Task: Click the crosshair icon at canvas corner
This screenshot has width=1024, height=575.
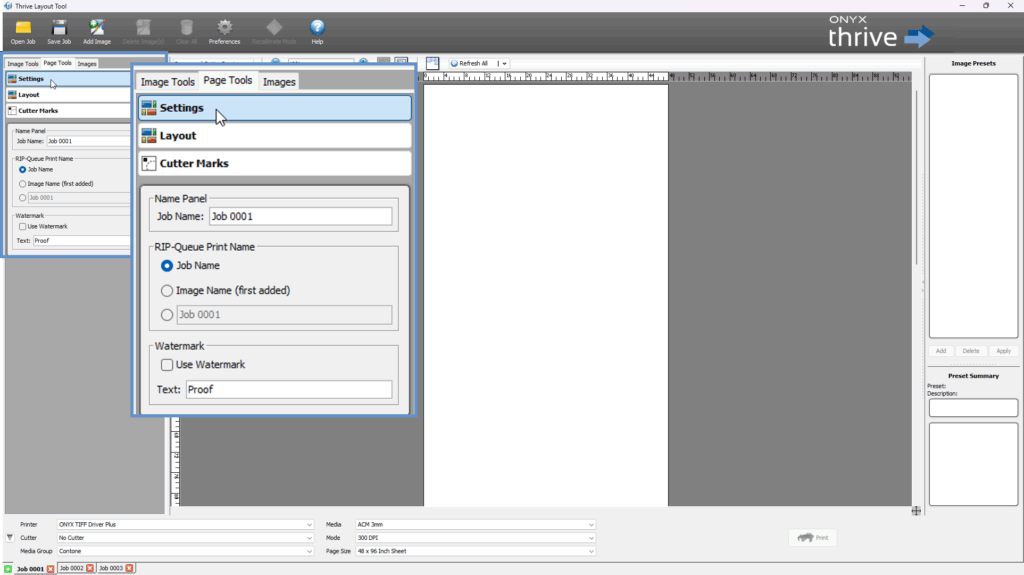Action: [915, 511]
